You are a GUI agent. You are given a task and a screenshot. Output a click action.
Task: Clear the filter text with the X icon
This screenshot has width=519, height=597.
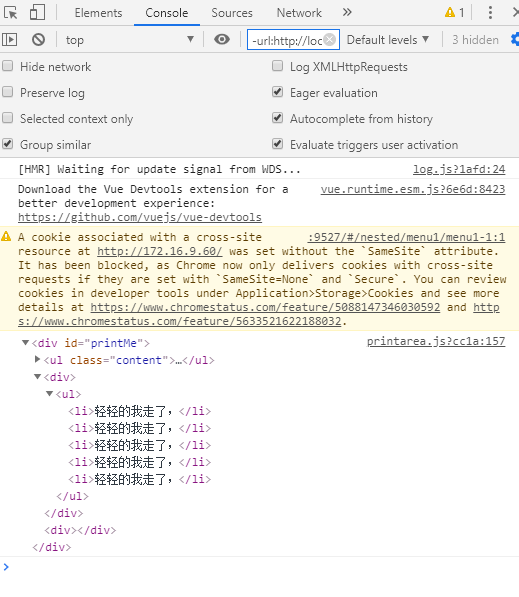coord(330,40)
